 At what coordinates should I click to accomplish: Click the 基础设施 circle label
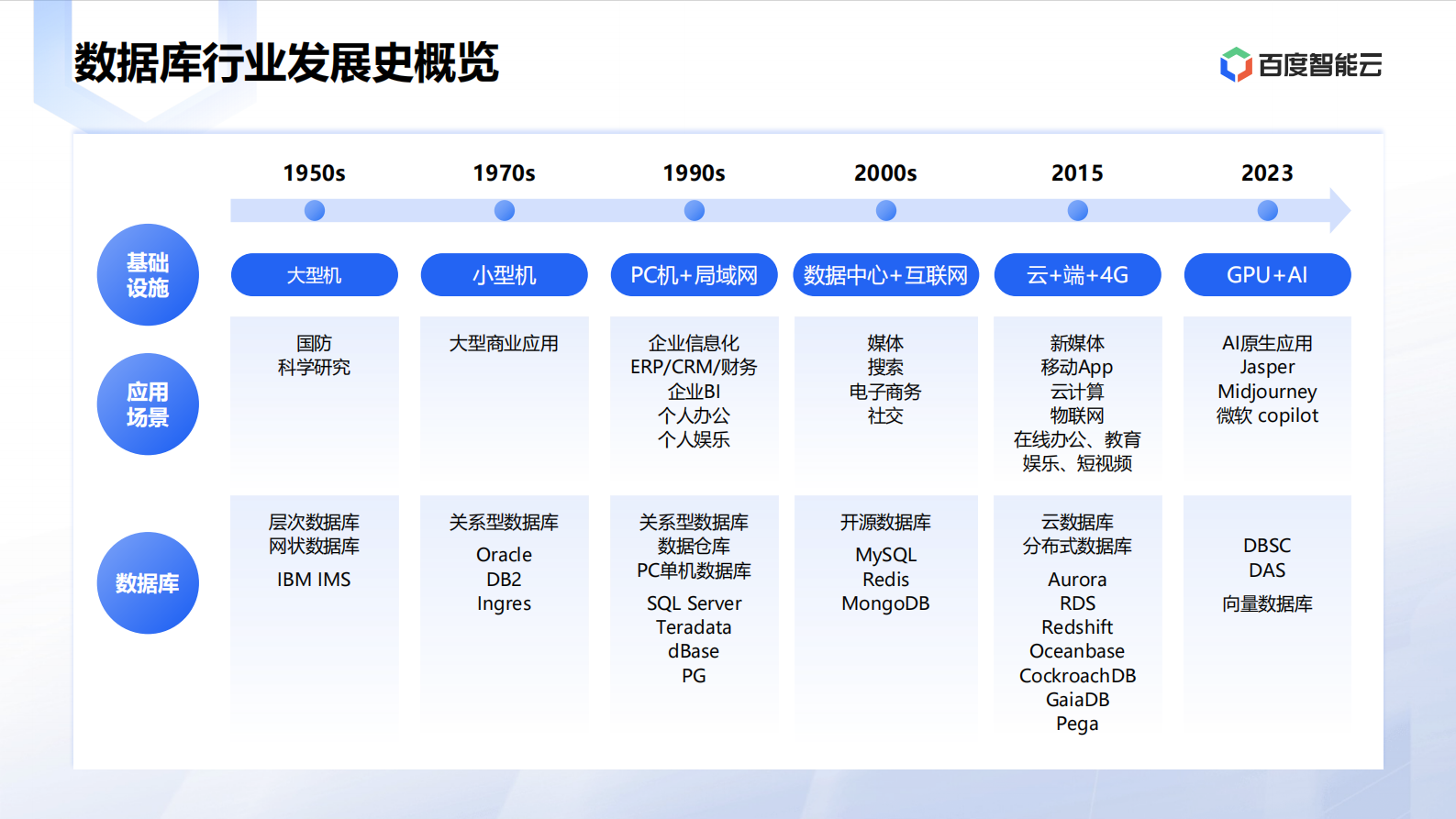[148, 275]
